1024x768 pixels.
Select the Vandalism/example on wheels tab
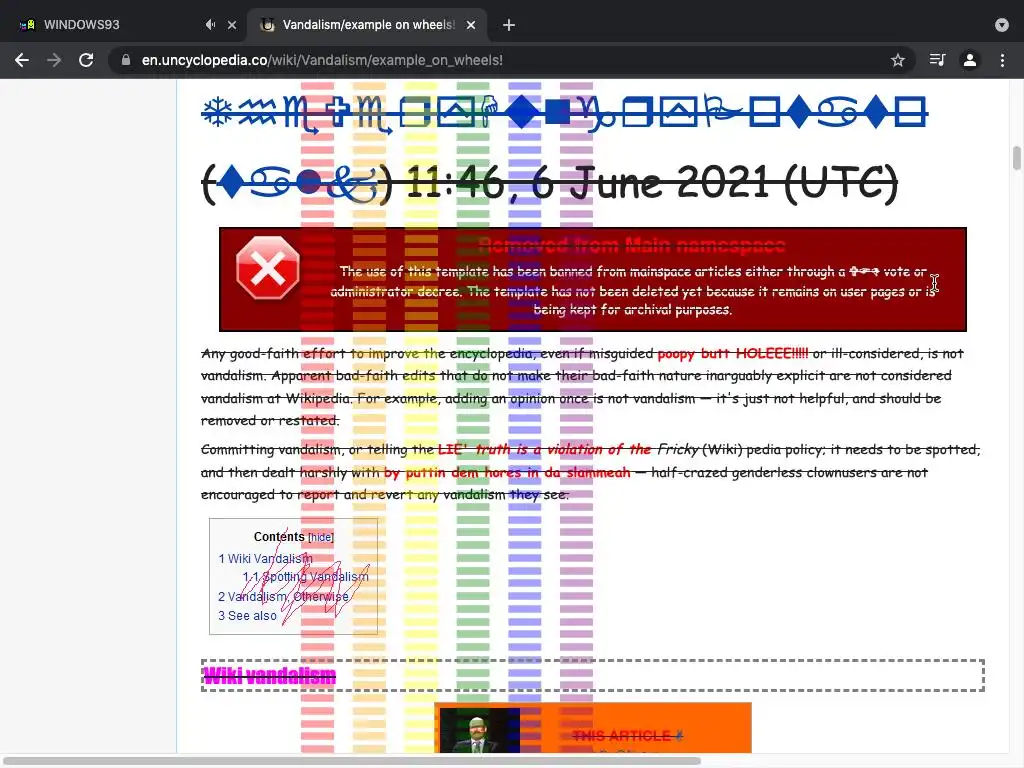[367, 25]
